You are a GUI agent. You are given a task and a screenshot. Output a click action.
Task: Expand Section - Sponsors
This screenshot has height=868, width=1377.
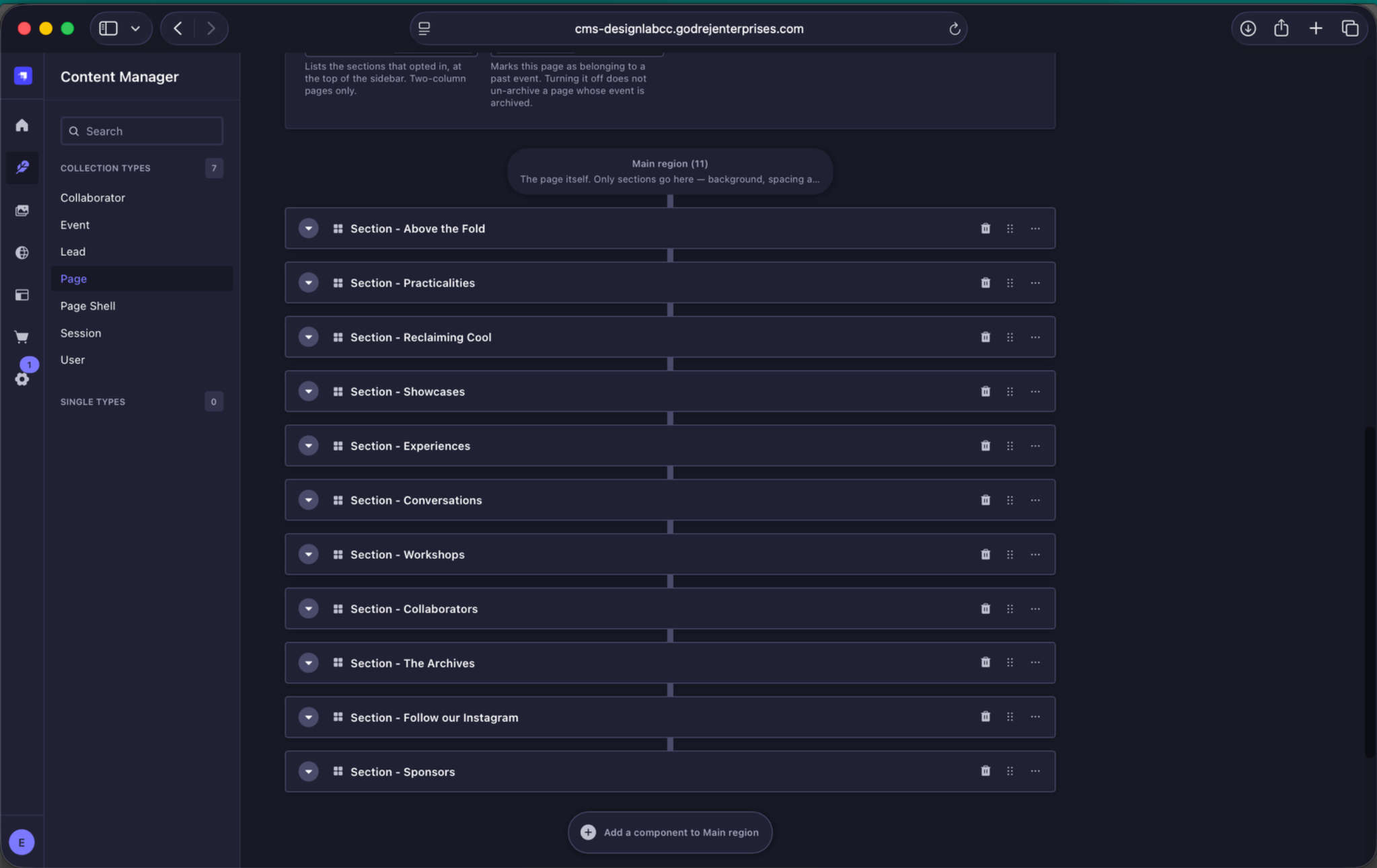pos(309,771)
